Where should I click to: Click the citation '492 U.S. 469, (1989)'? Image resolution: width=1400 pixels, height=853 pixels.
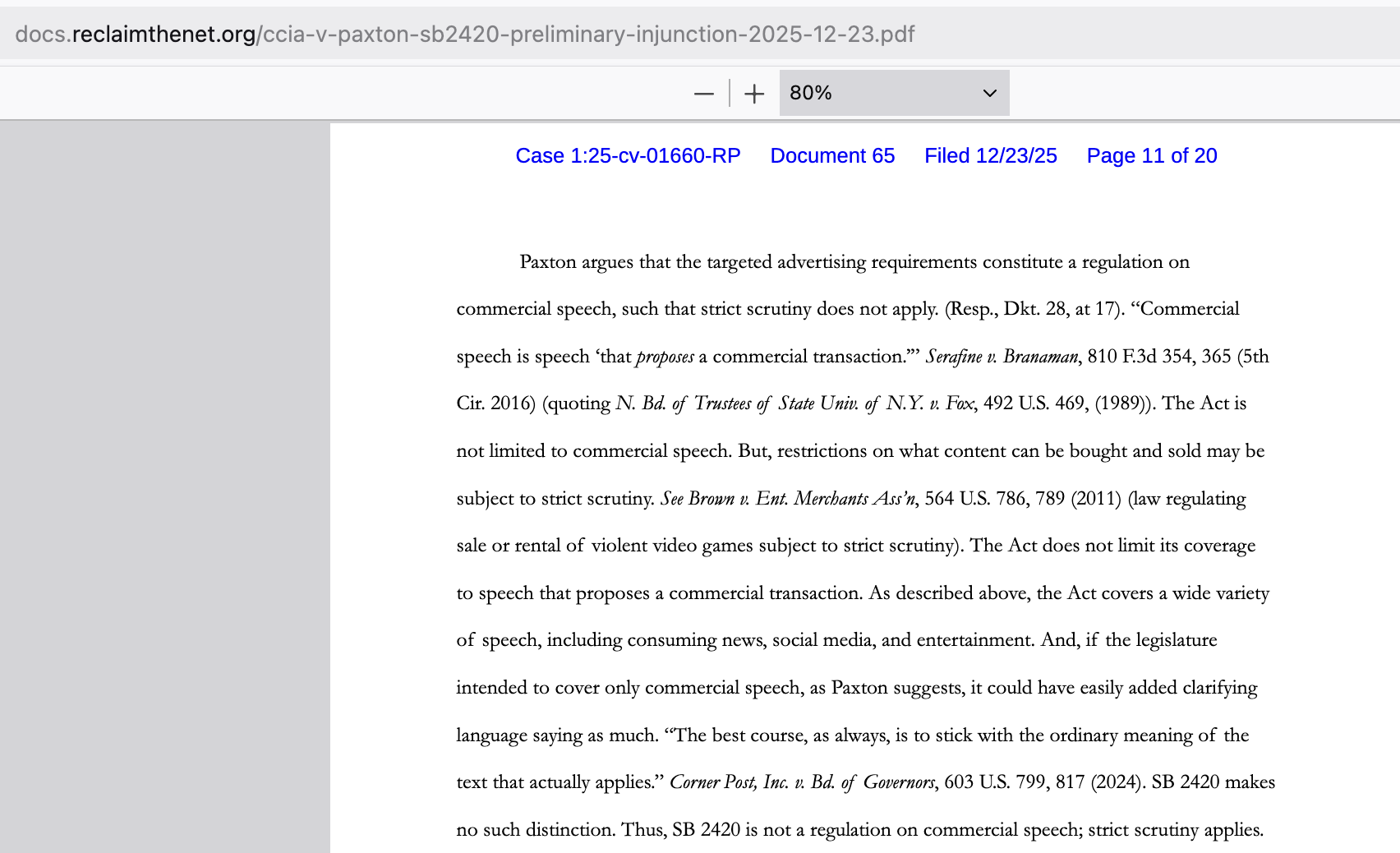[x=1067, y=403]
